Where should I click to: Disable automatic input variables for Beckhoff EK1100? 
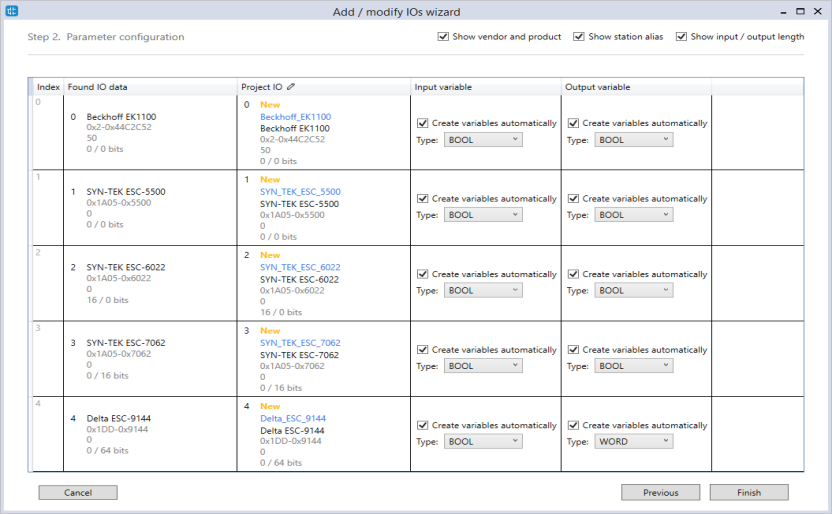[422, 123]
